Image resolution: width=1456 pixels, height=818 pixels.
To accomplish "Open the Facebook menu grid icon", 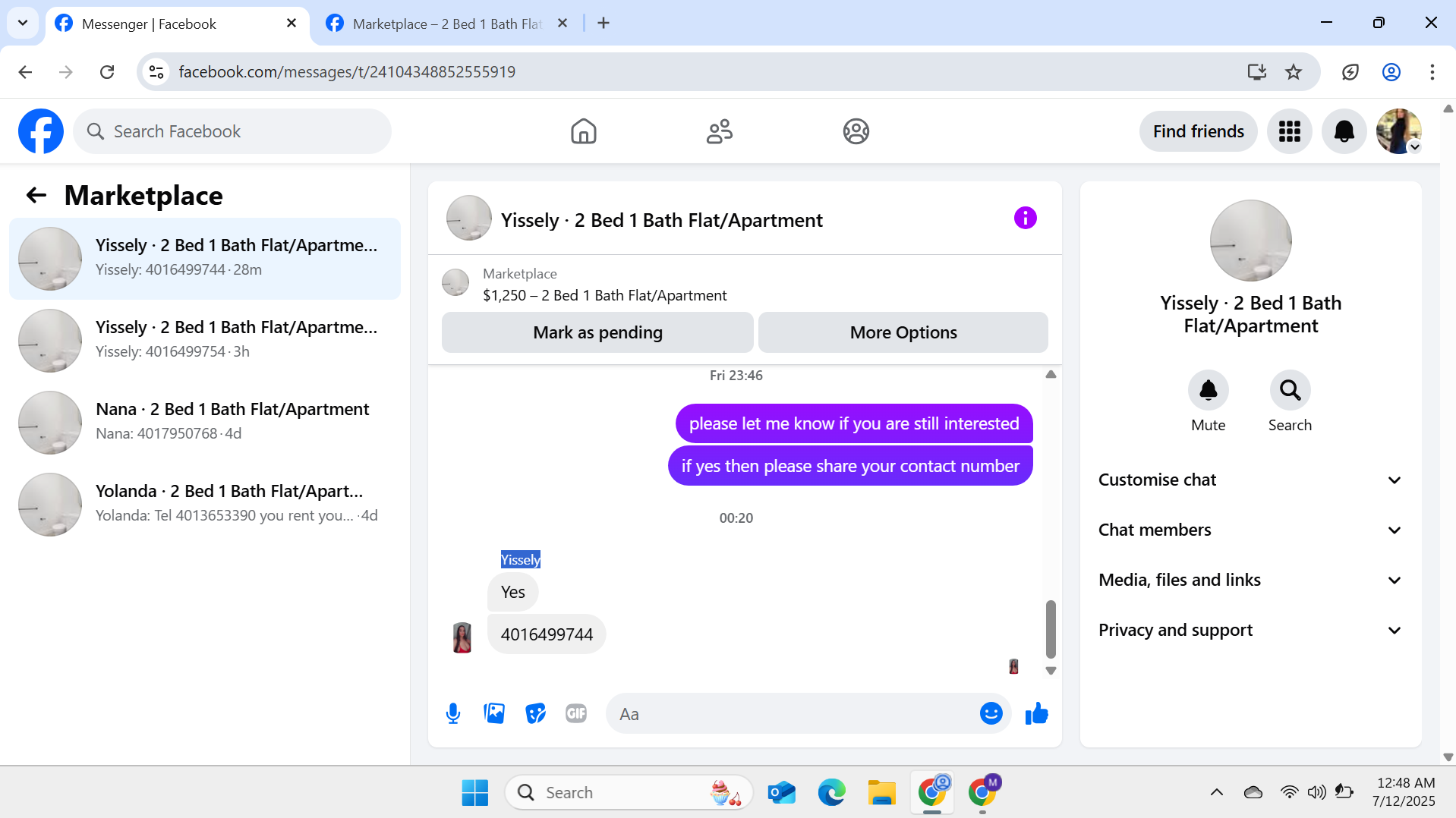I will pos(1289,131).
